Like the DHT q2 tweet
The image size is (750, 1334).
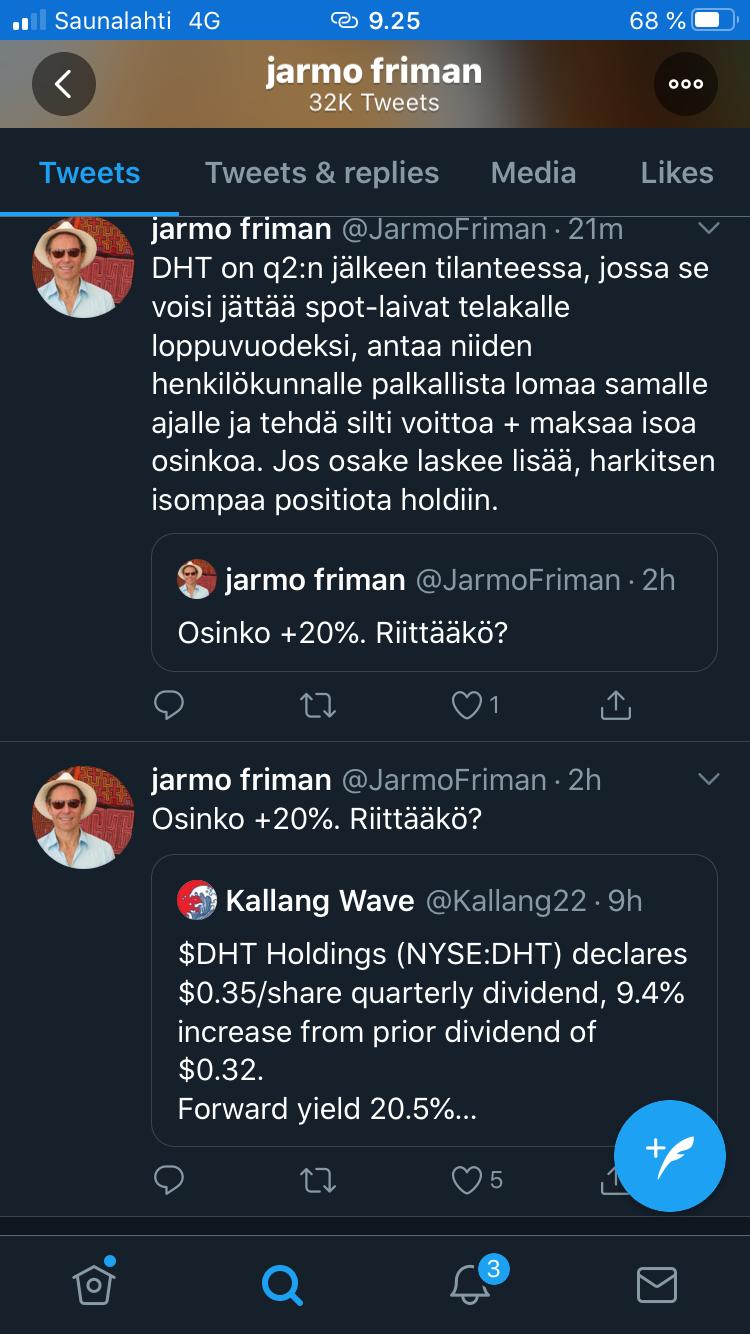tap(467, 706)
